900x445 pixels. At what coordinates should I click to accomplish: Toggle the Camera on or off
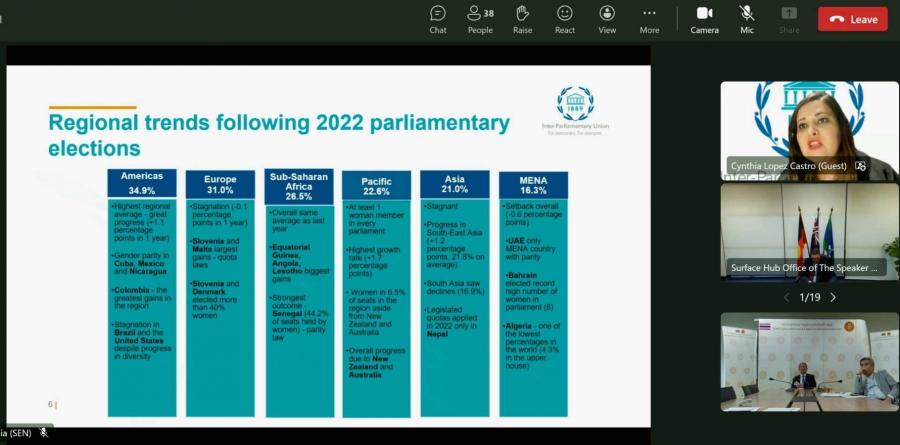(x=704, y=18)
